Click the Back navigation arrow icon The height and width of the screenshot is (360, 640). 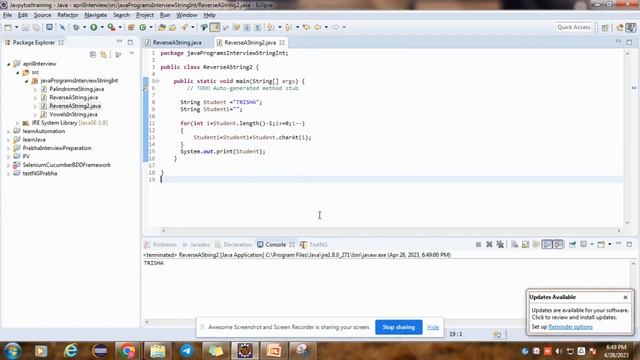(x=318, y=27)
